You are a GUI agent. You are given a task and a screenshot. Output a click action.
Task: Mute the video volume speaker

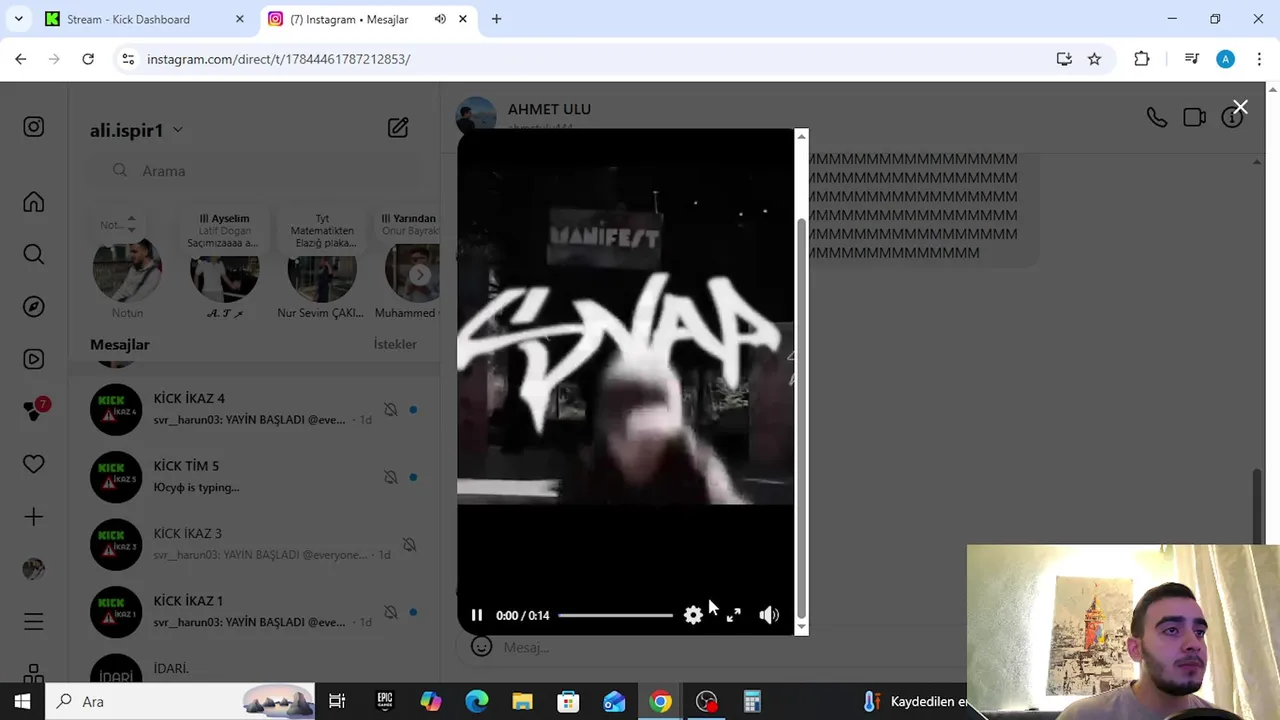[x=769, y=615]
